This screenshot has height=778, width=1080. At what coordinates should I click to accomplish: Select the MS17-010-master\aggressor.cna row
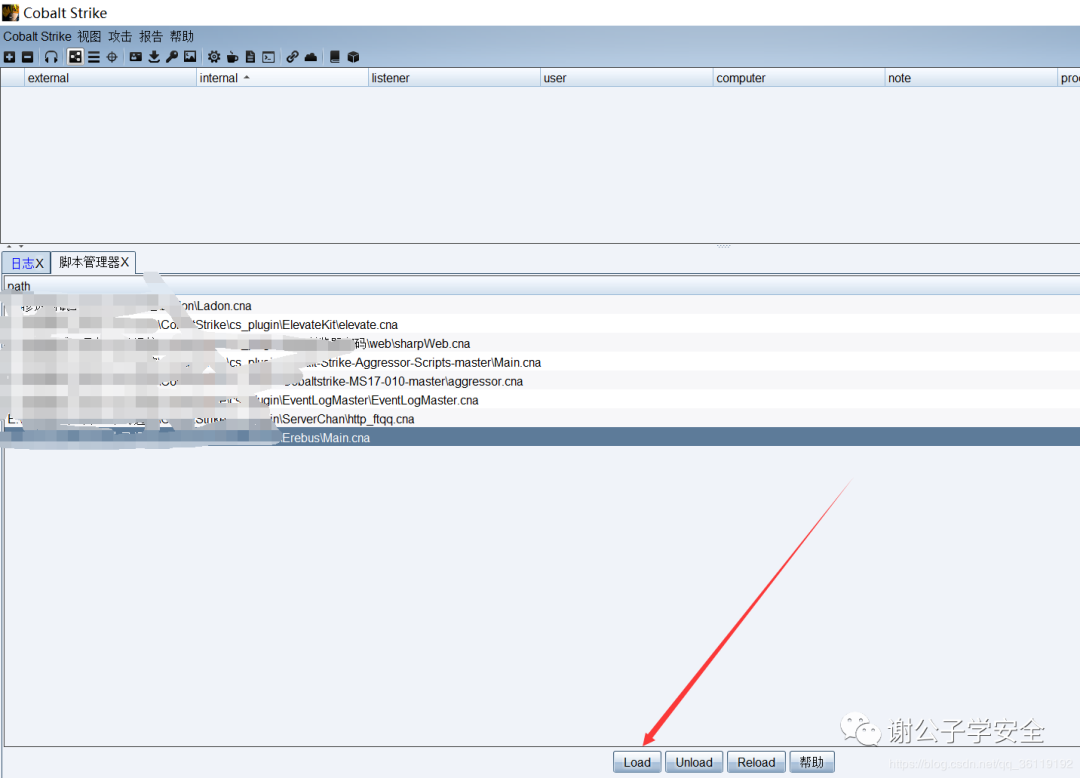tap(542, 381)
